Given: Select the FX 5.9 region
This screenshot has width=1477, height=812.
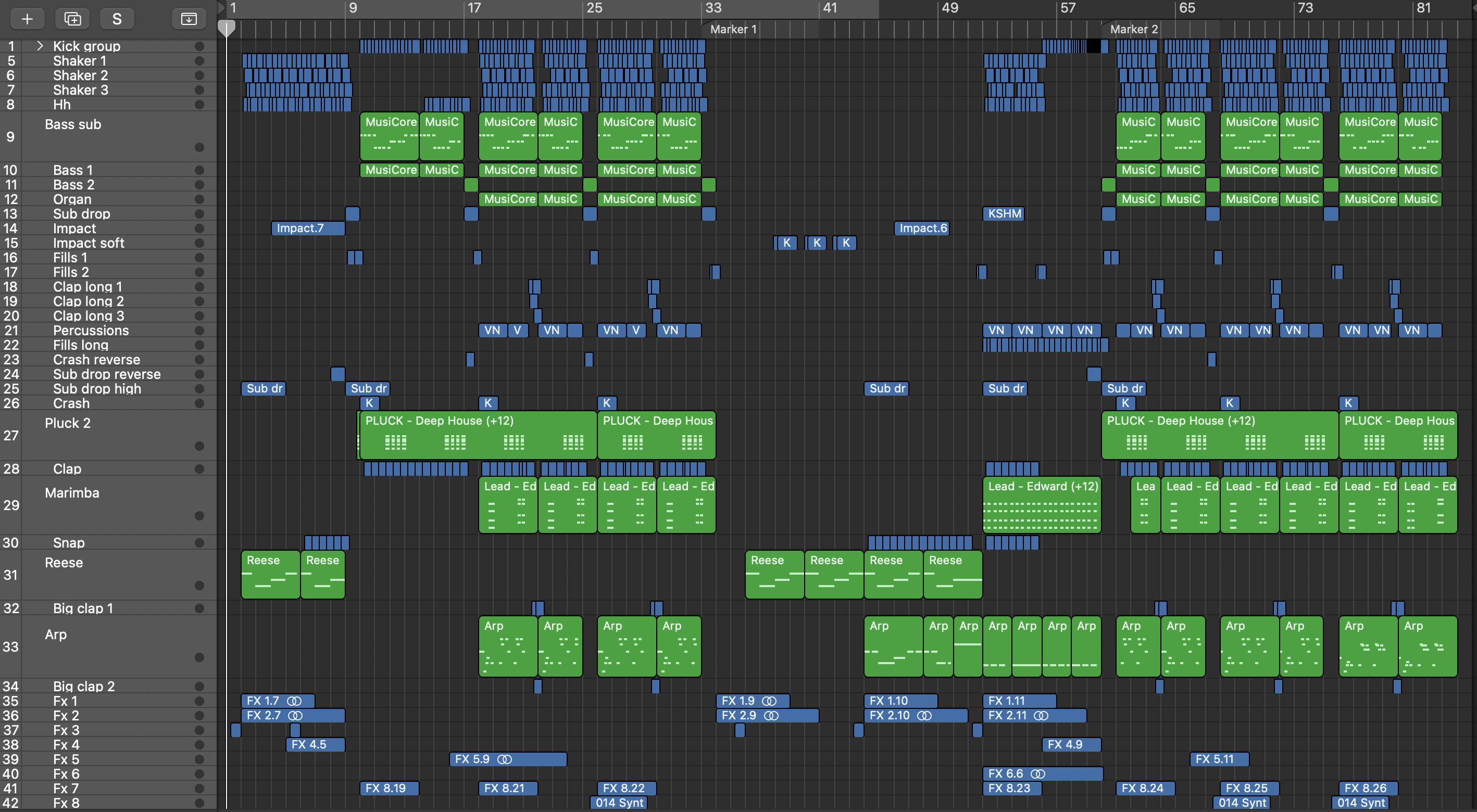Looking at the screenshot, I should click(x=508, y=759).
